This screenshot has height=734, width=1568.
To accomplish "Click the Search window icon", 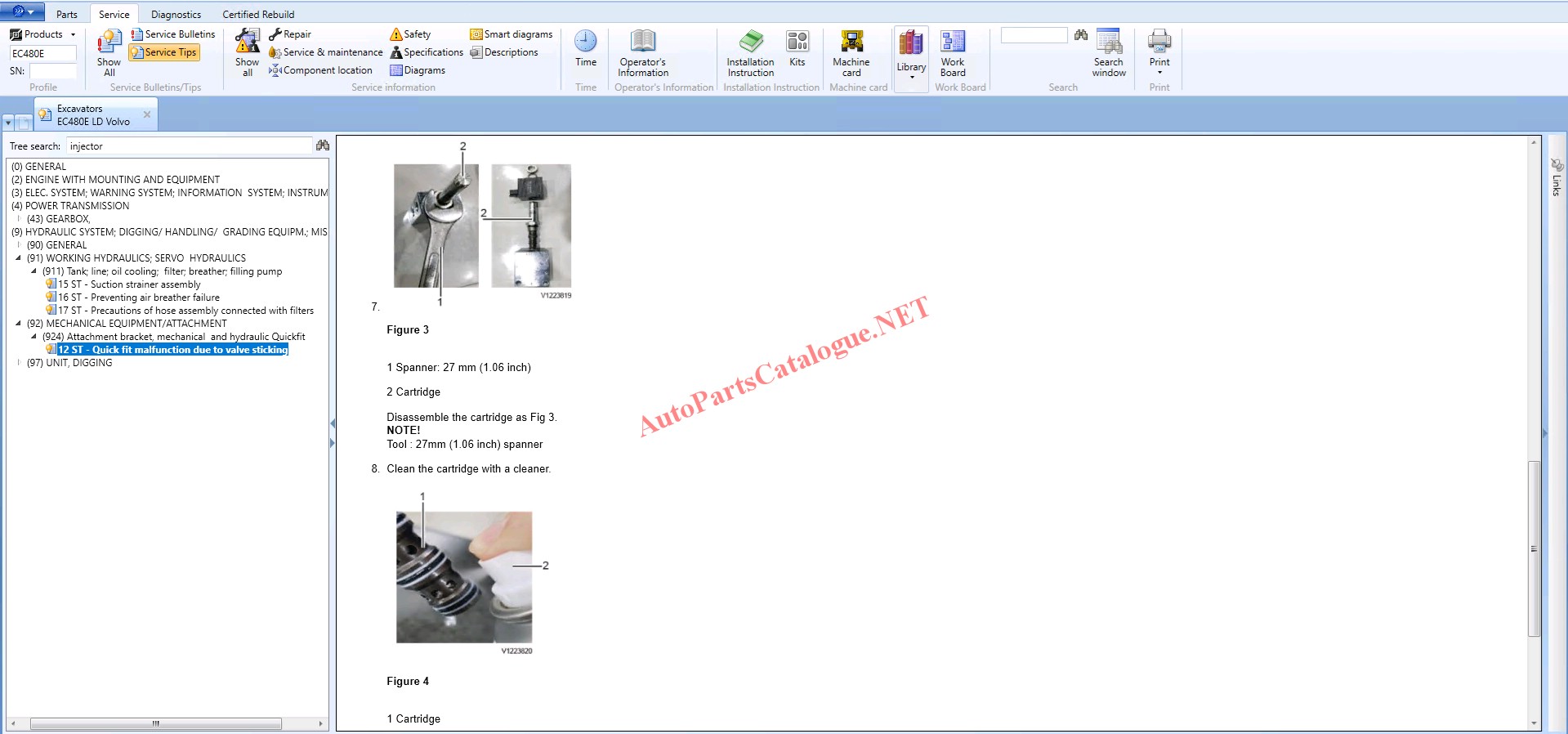I will click(1108, 42).
